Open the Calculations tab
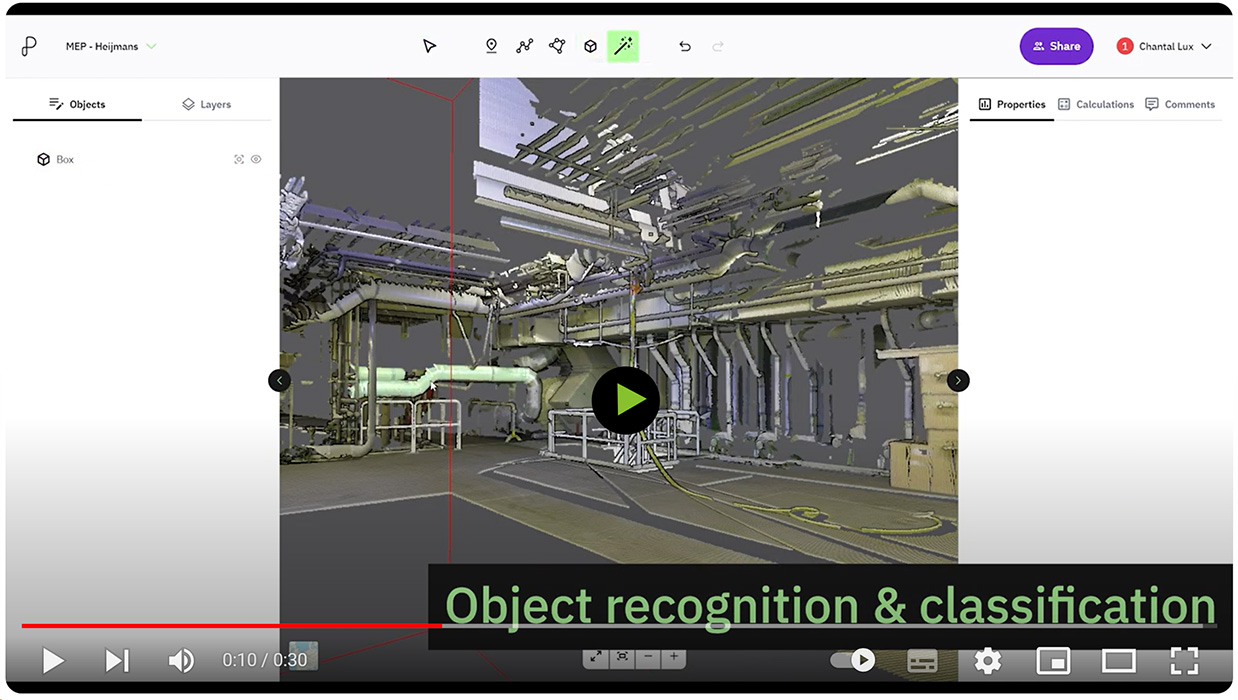Image resolution: width=1238 pixels, height=700 pixels. coord(1096,104)
